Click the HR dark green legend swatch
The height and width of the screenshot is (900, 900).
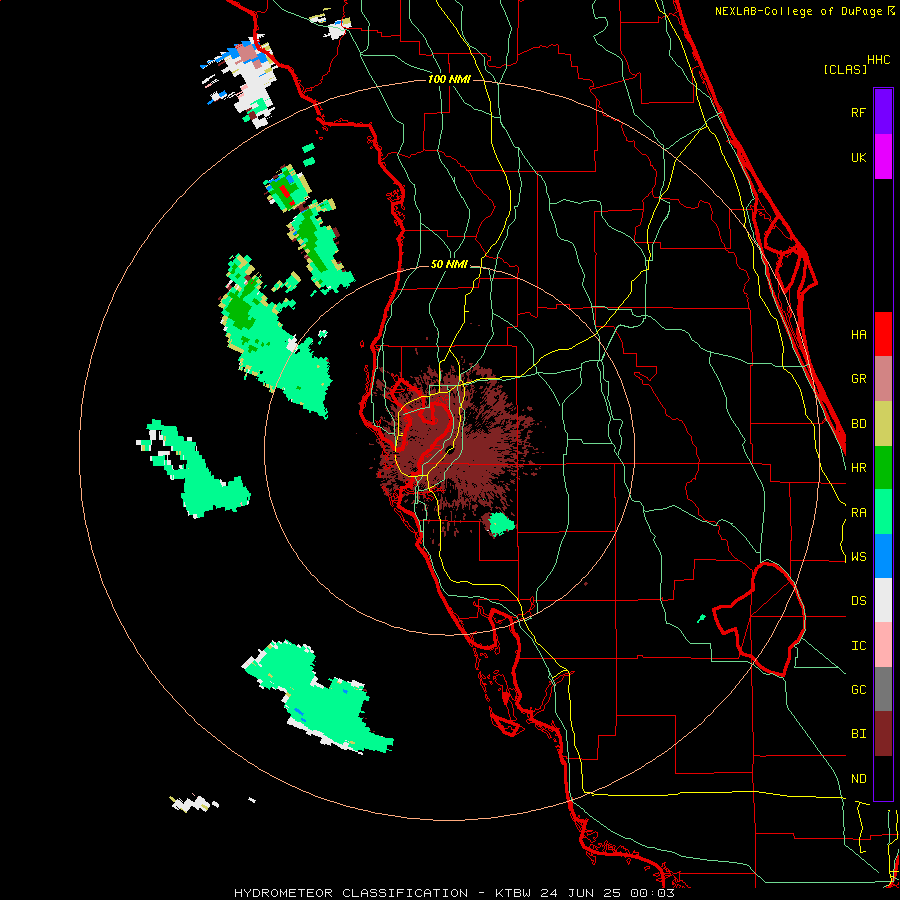tap(883, 468)
